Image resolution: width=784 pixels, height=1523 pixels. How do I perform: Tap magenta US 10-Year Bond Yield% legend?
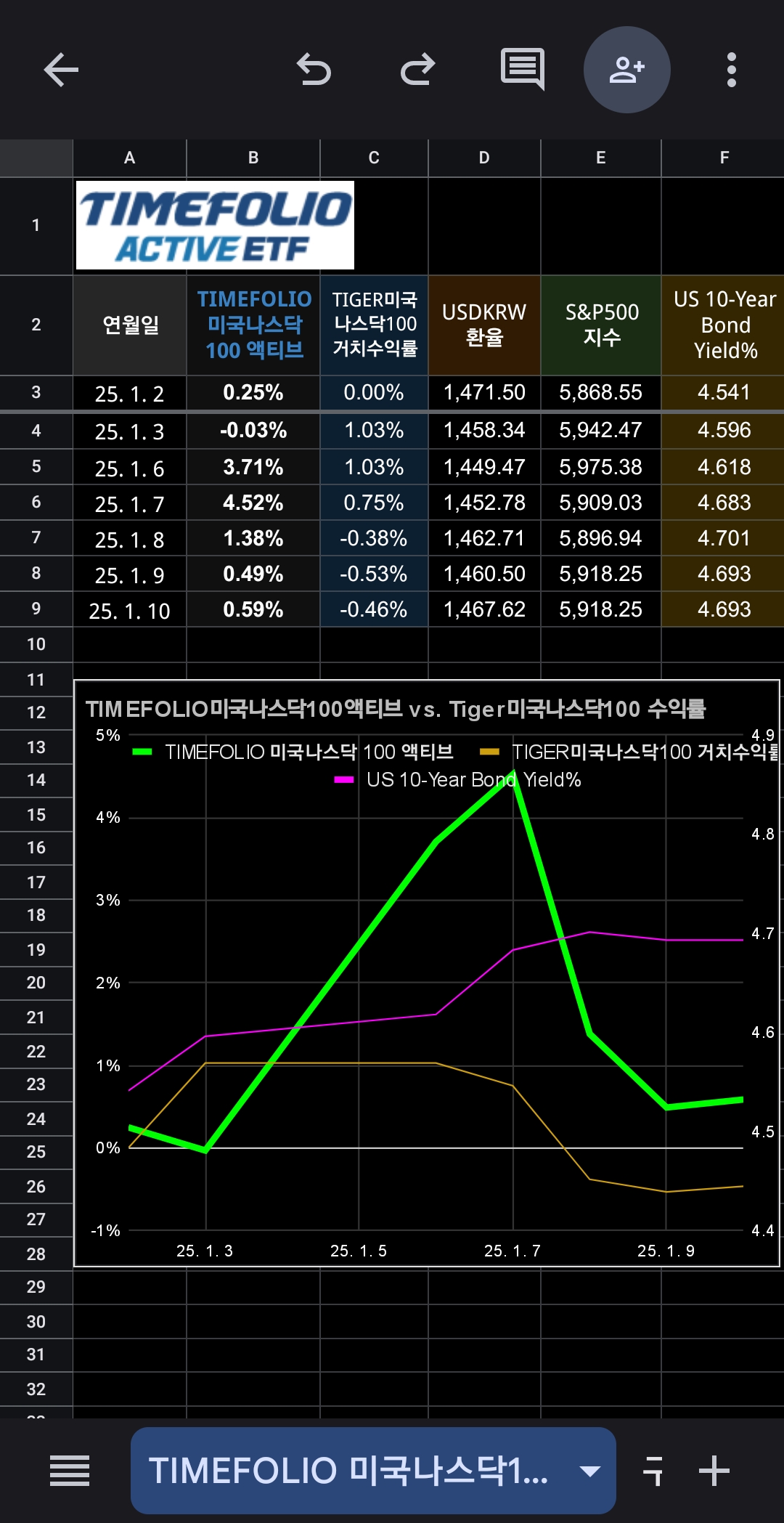[x=457, y=780]
